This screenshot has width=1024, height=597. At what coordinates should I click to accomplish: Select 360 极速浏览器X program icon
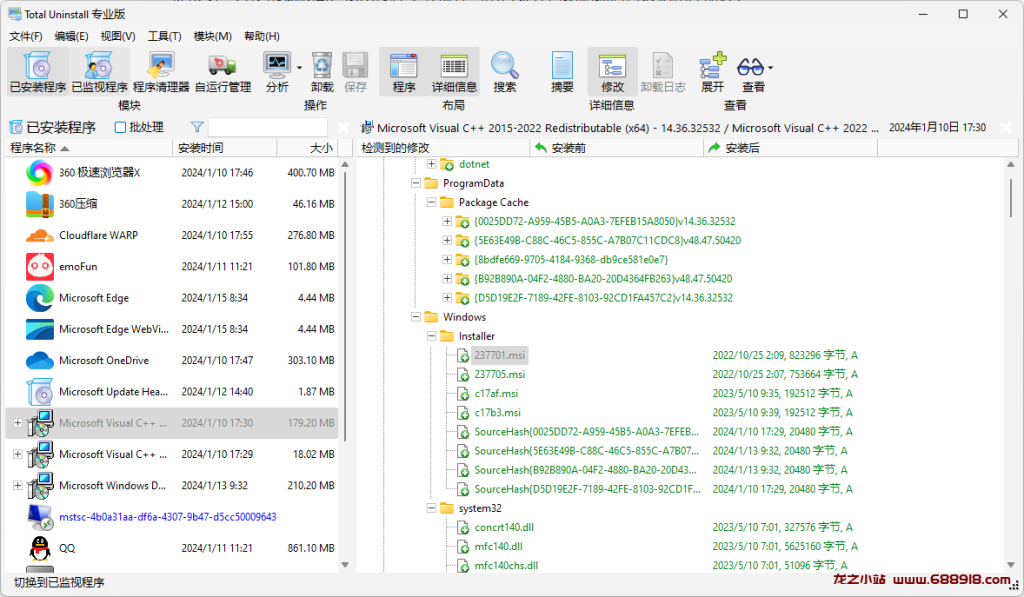39,172
